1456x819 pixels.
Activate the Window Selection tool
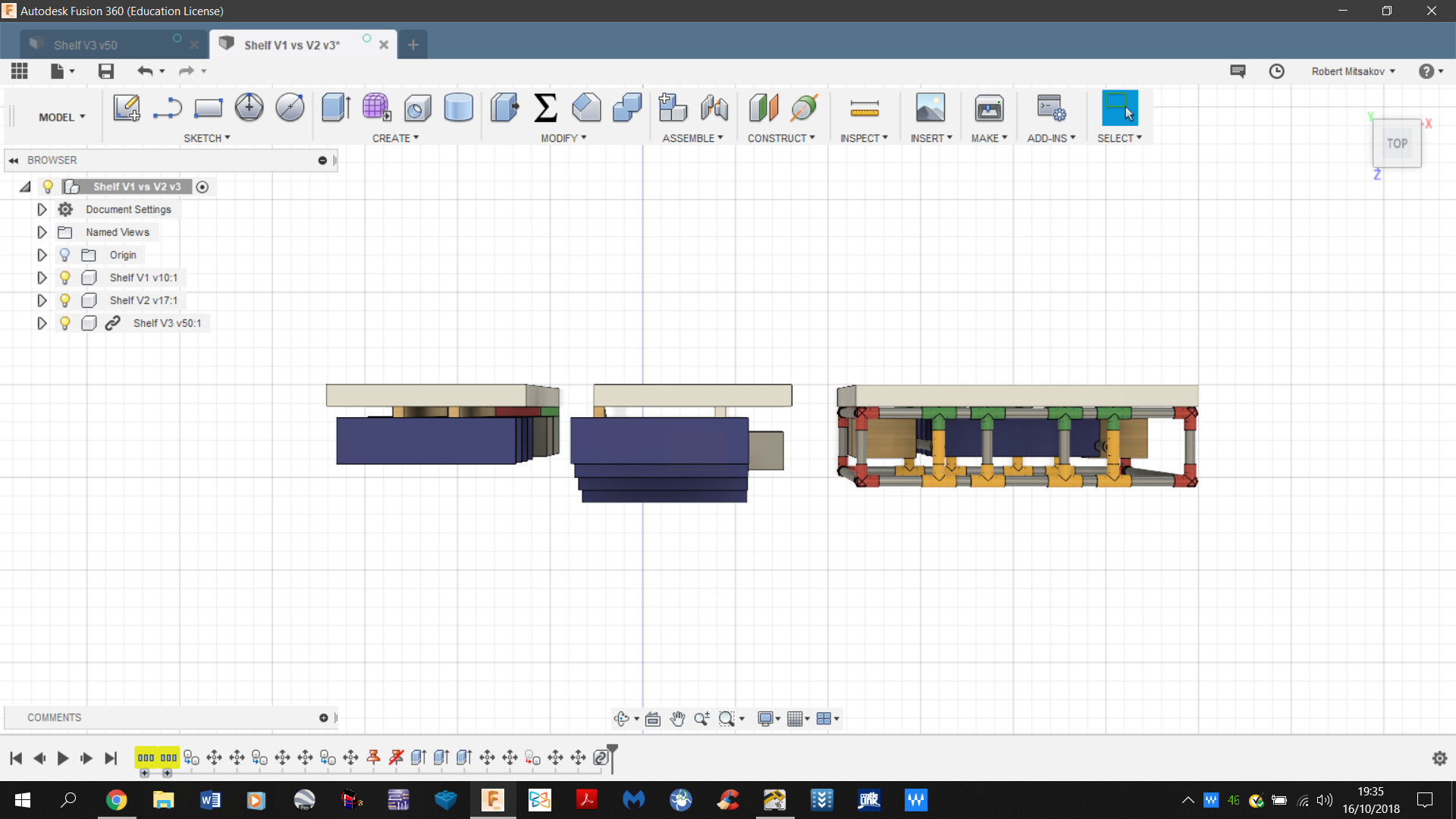pyautogui.click(x=1119, y=108)
